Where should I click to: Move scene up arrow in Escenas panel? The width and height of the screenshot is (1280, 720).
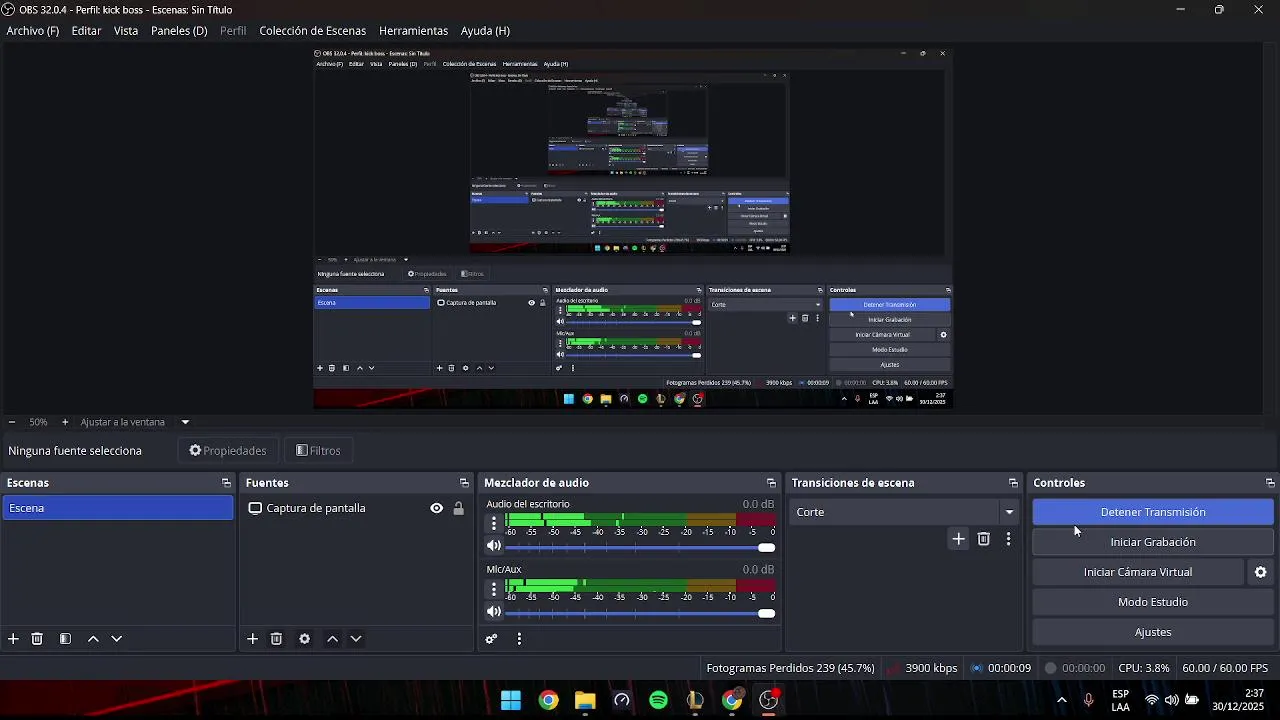(93, 639)
